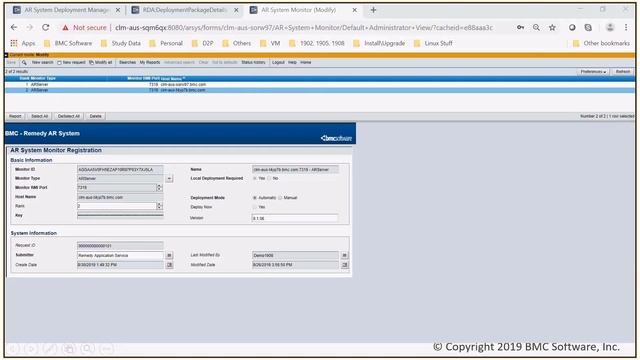Click into the Rank input field
This screenshot has width=640, height=360.
tap(117, 206)
